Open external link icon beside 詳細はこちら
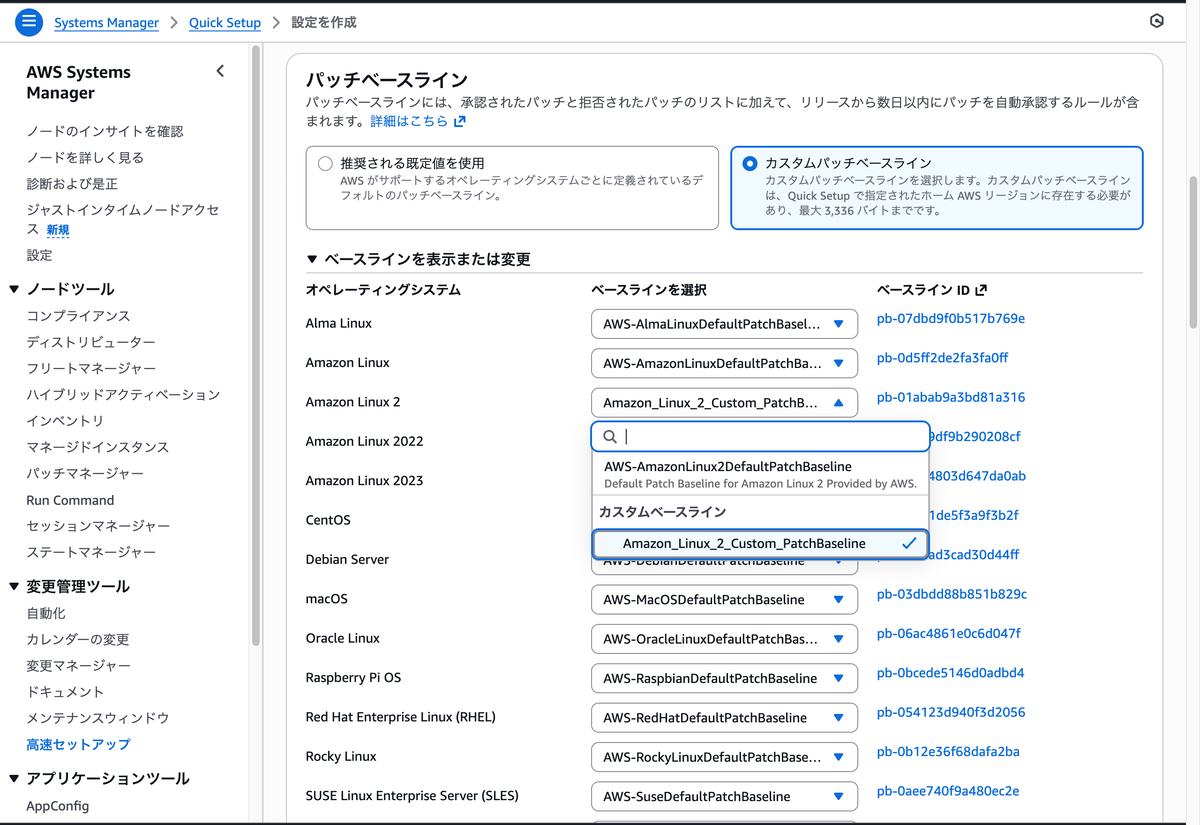Screen dimensions: 1200x825 pyautogui.click(x=459, y=121)
